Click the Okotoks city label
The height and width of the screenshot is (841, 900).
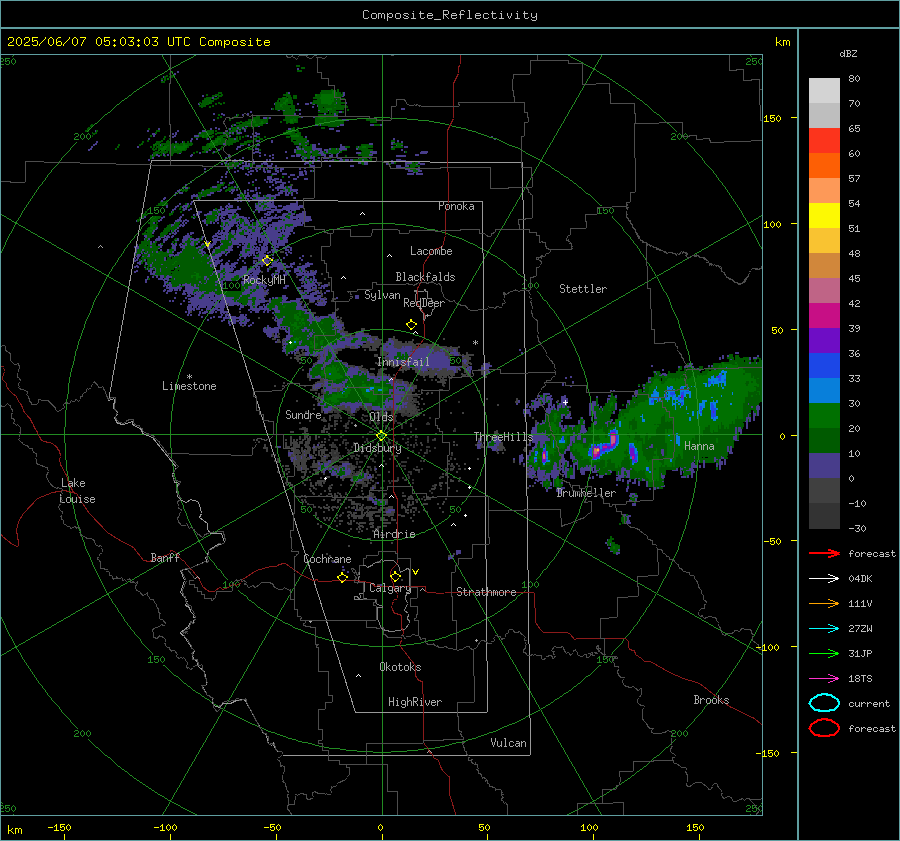coord(400,667)
